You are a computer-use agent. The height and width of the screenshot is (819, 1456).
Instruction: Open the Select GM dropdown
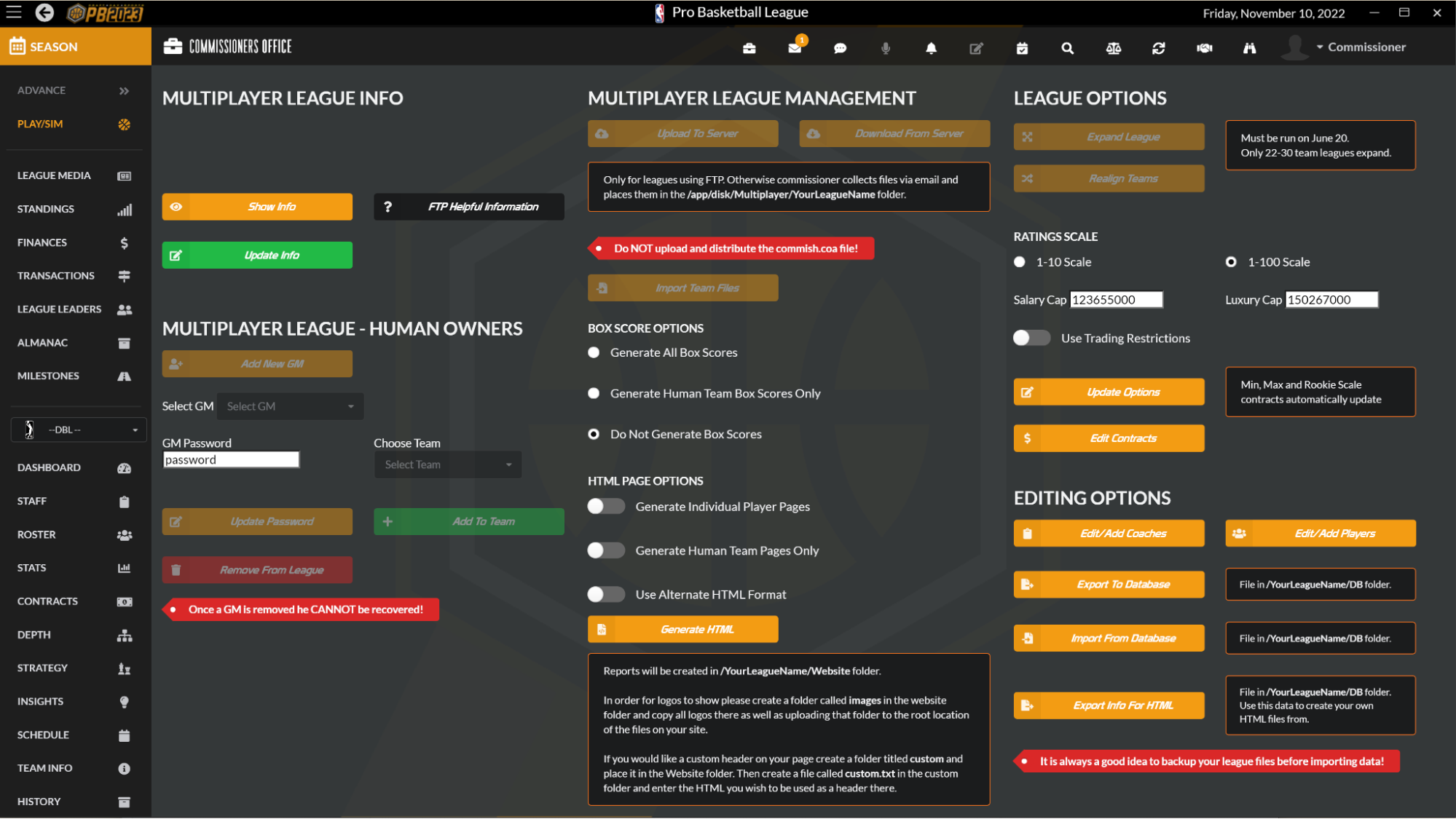click(291, 406)
